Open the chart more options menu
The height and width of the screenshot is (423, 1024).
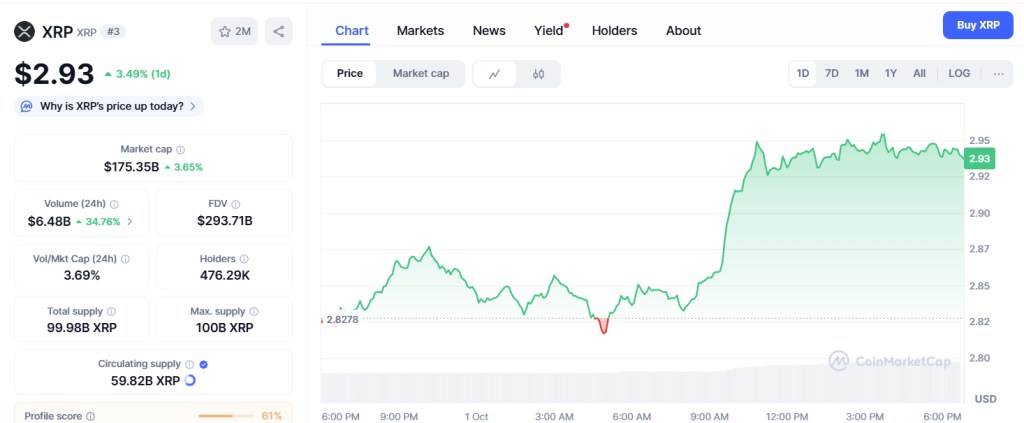click(998, 73)
